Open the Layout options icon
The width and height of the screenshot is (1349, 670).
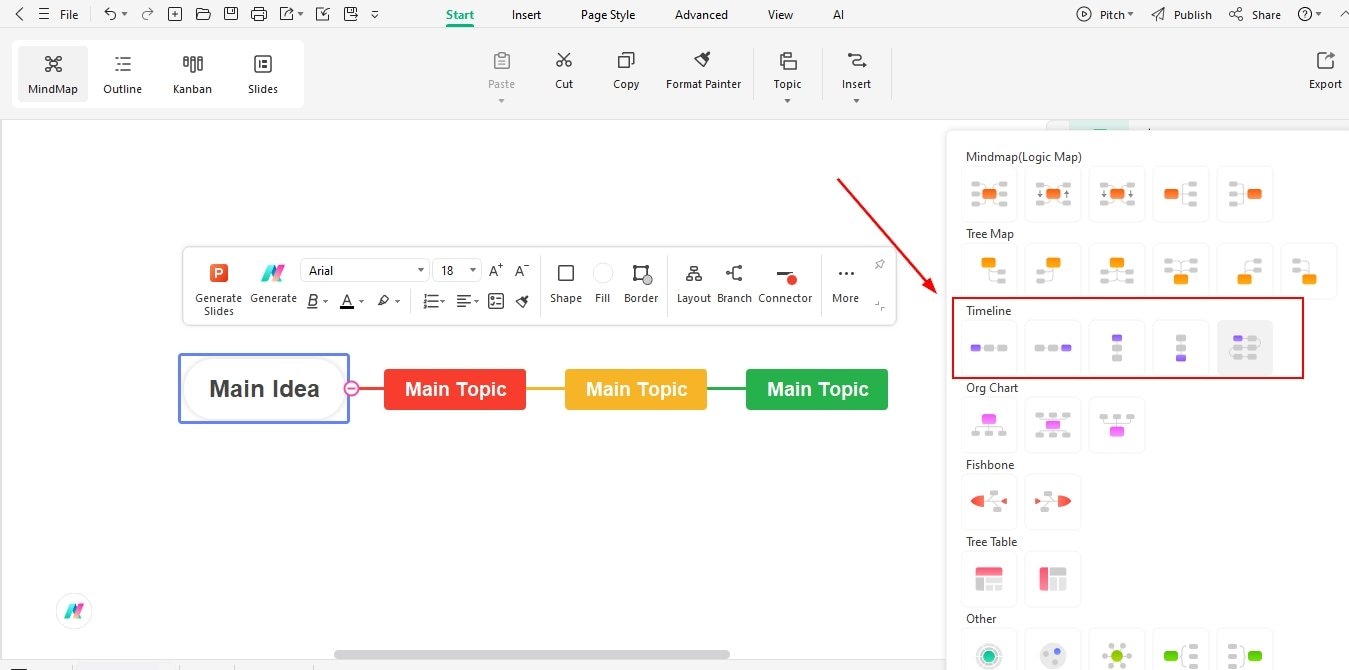[x=693, y=285]
